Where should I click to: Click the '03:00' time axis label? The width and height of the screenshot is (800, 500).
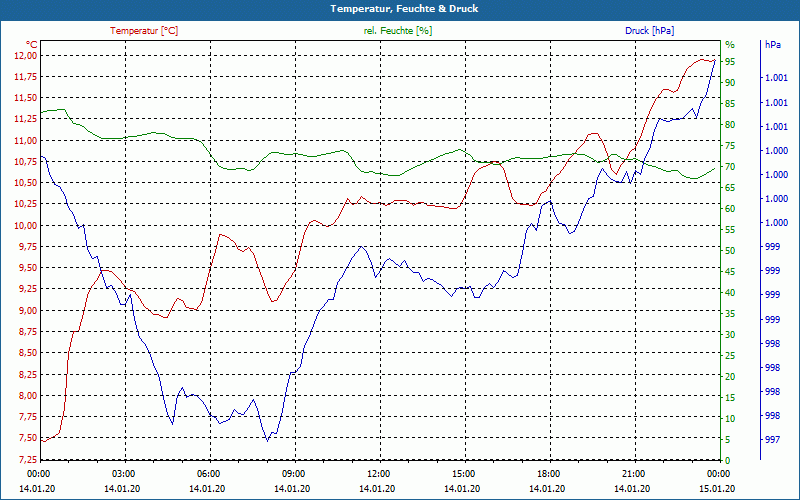coord(122,474)
